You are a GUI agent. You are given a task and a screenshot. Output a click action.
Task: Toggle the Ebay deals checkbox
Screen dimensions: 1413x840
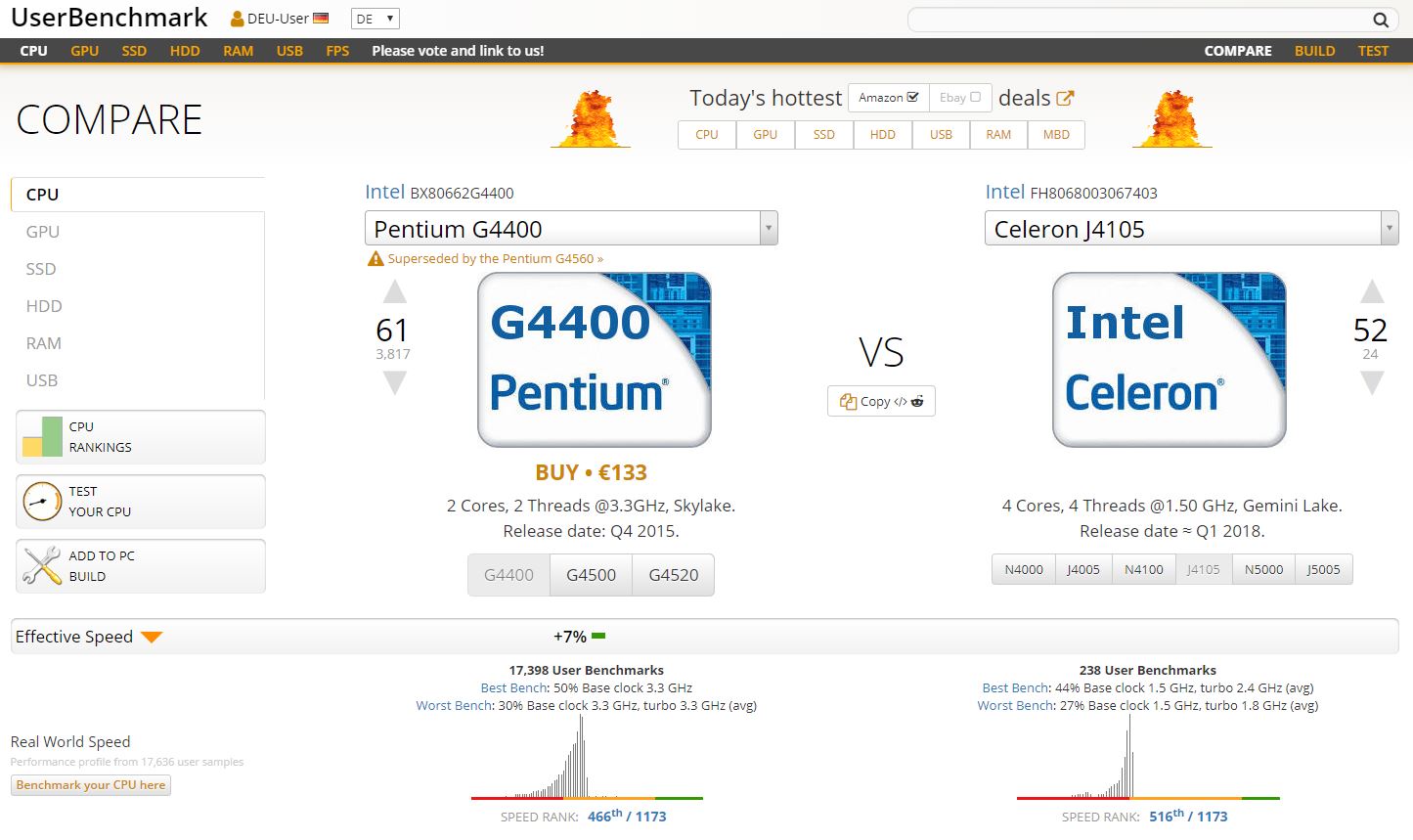[975, 97]
